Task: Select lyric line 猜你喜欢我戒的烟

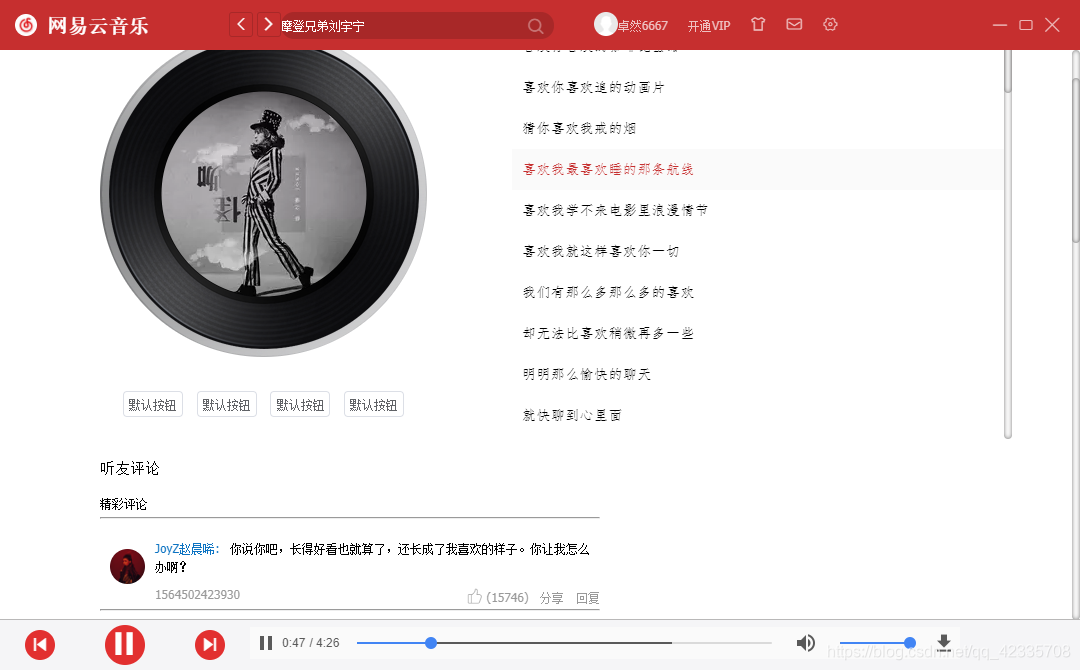Action: [x=579, y=128]
